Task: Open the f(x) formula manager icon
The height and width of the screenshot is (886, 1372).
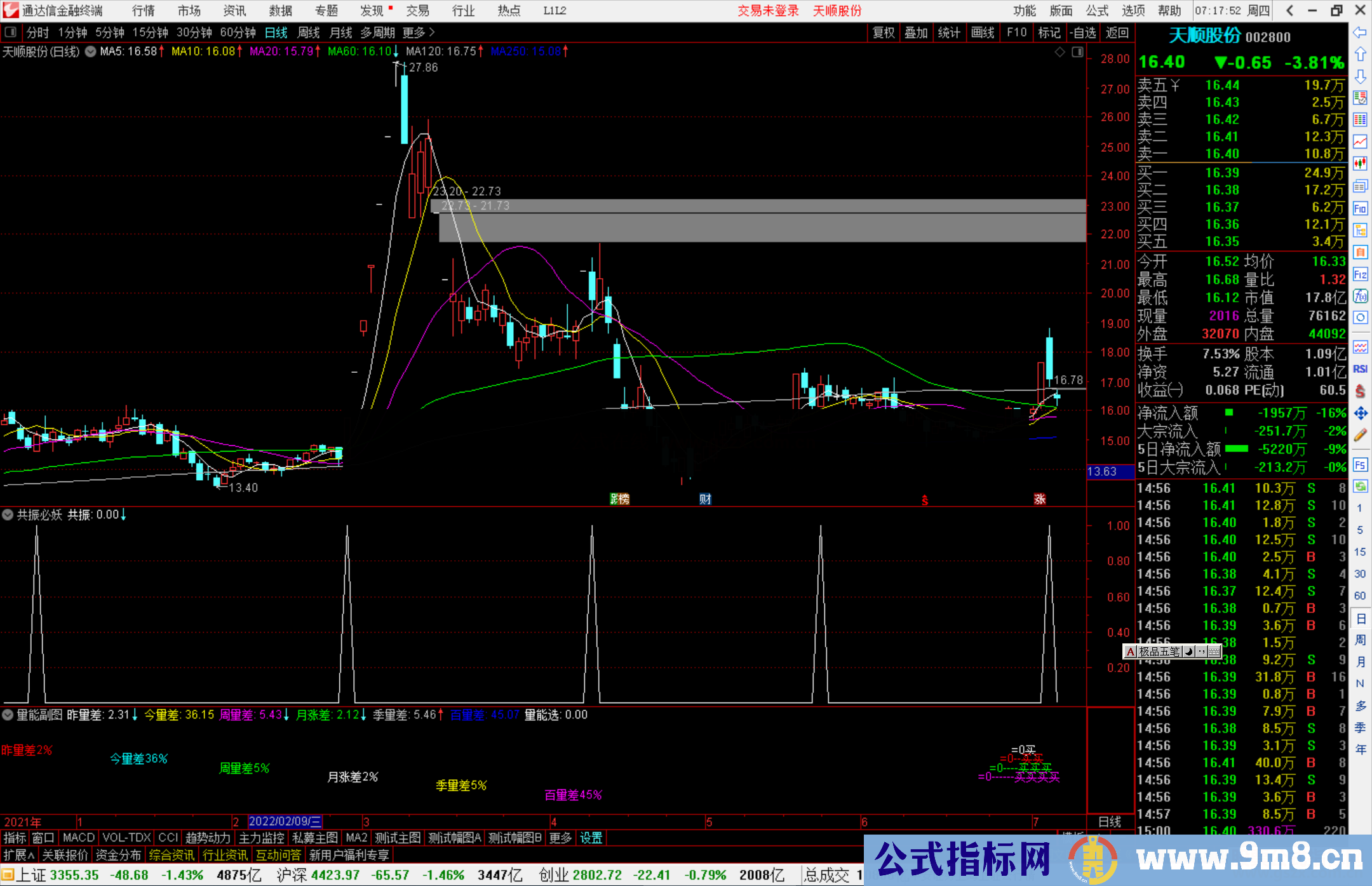Action: coord(1360,296)
